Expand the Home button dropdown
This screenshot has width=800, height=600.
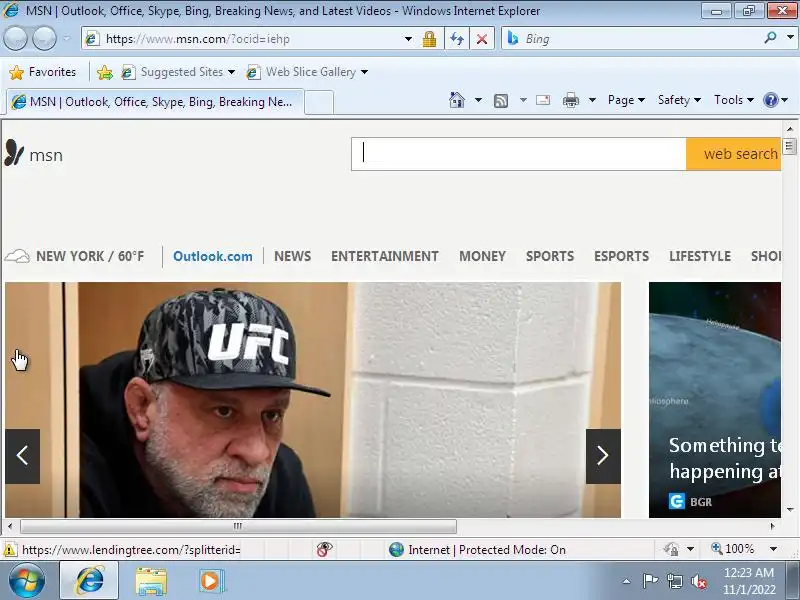click(x=478, y=100)
